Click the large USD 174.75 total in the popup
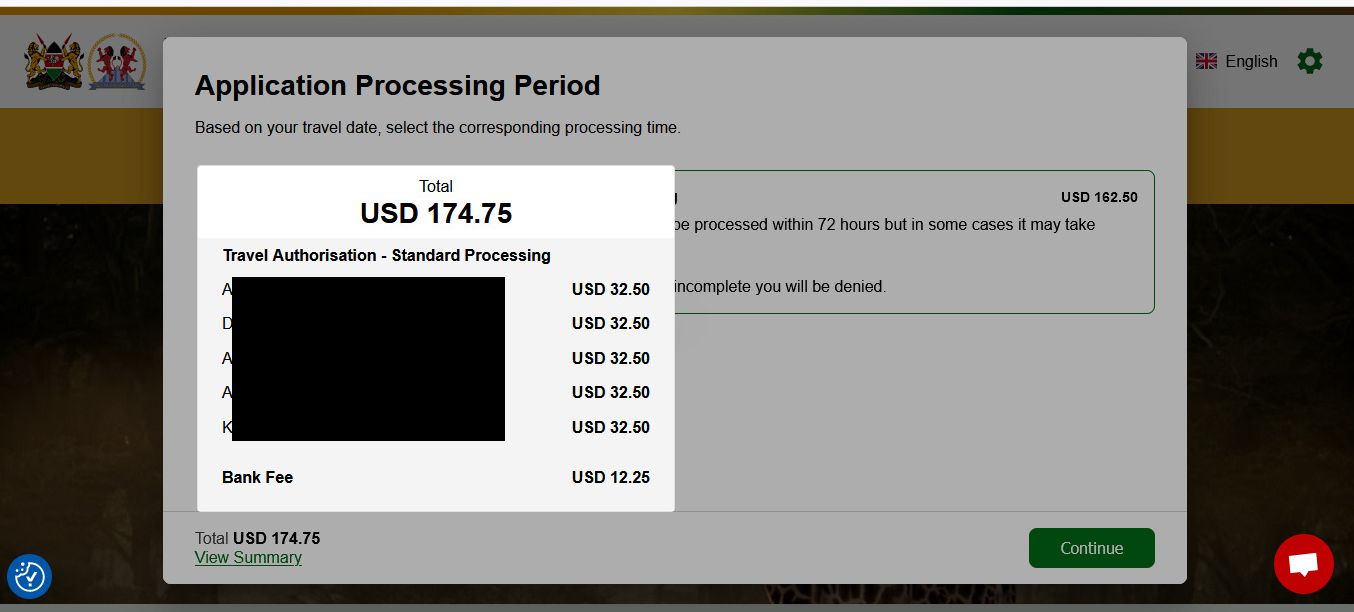Viewport: 1354px width, 612px height. point(436,213)
